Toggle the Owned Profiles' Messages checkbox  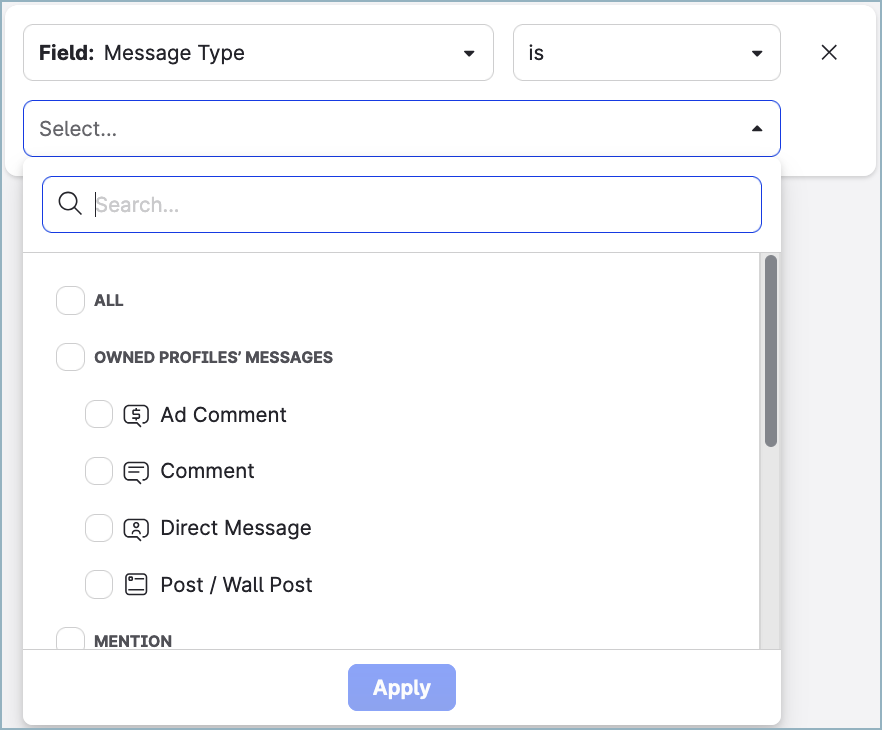pos(70,357)
